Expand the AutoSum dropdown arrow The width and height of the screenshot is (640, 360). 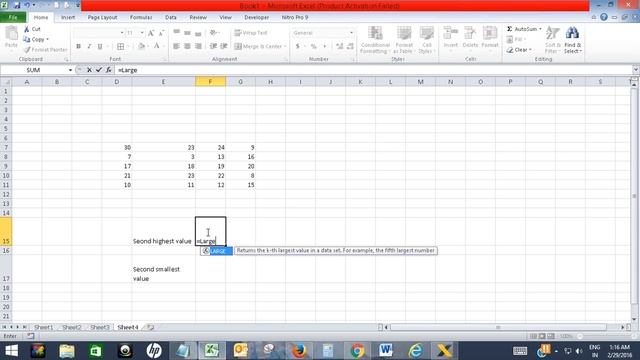click(x=540, y=29)
